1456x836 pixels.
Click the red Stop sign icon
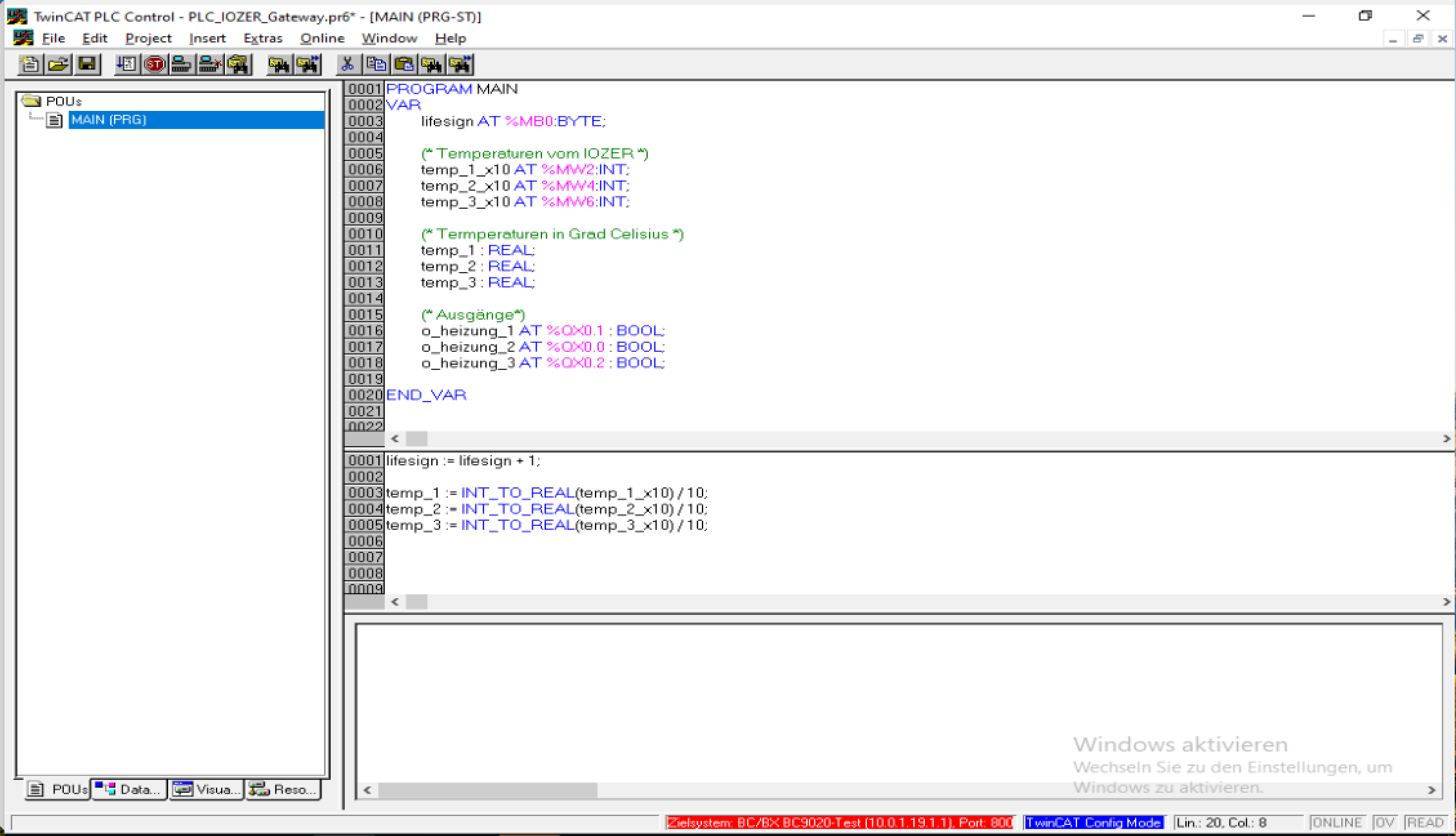155,64
